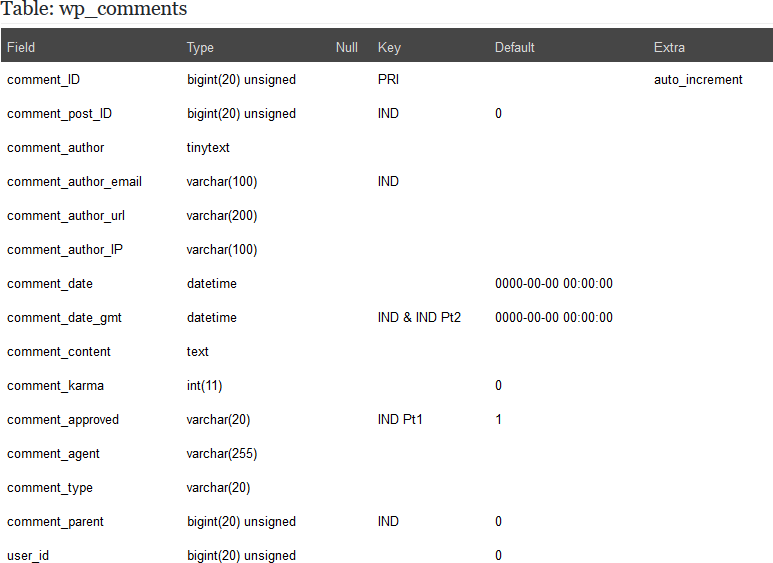Image resolution: width=773 pixels, height=563 pixels.
Task: Select the comment_ID field name
Action: [43, 80]
